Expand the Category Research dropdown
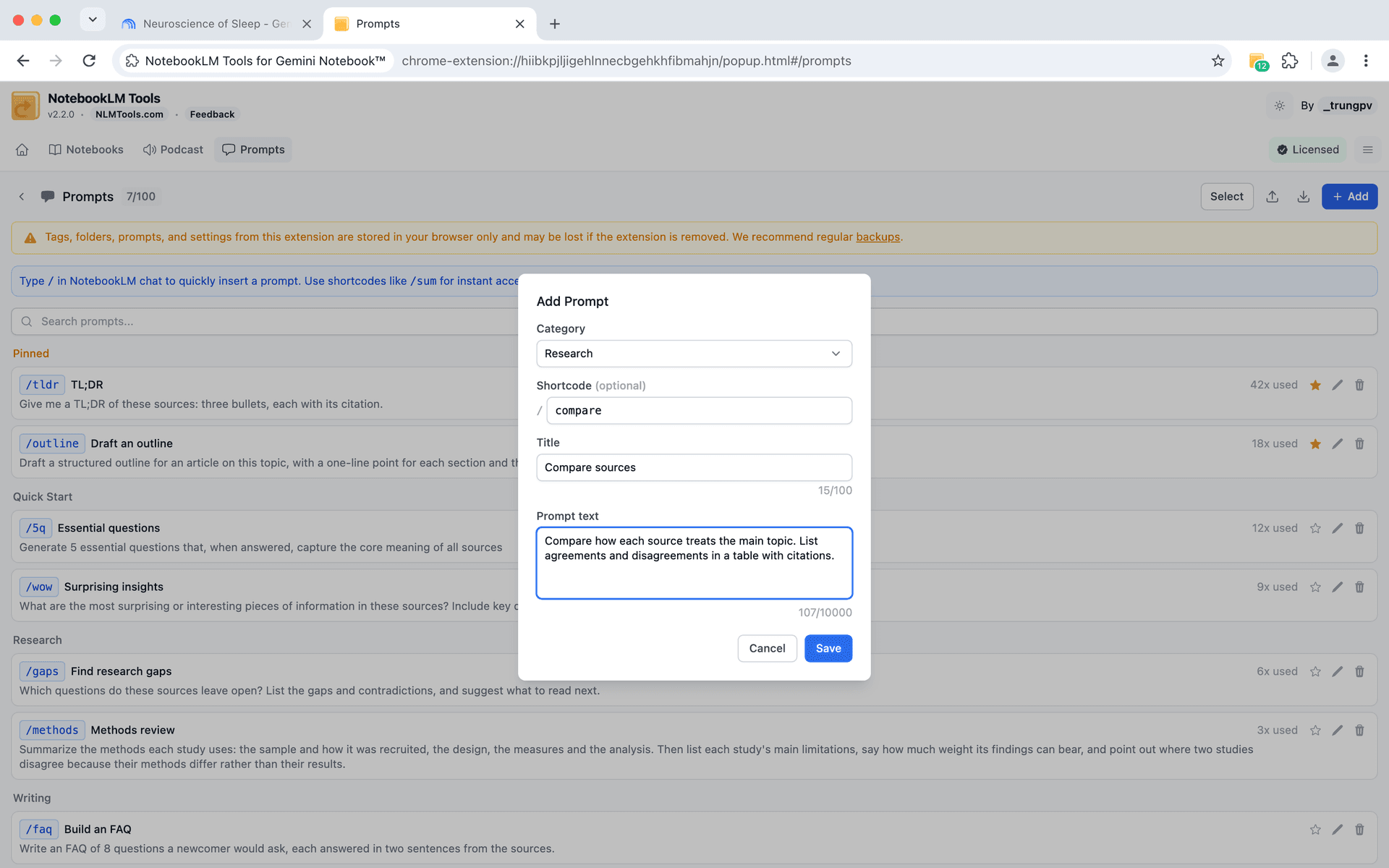The image size is (1389, 868). click(694, 354)
